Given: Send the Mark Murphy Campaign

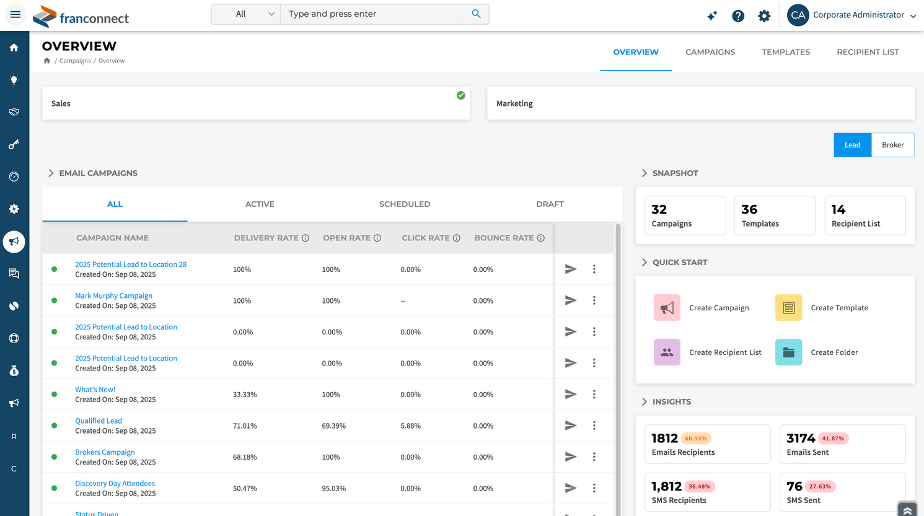Looking at the screenshot, I should (570, 300).
